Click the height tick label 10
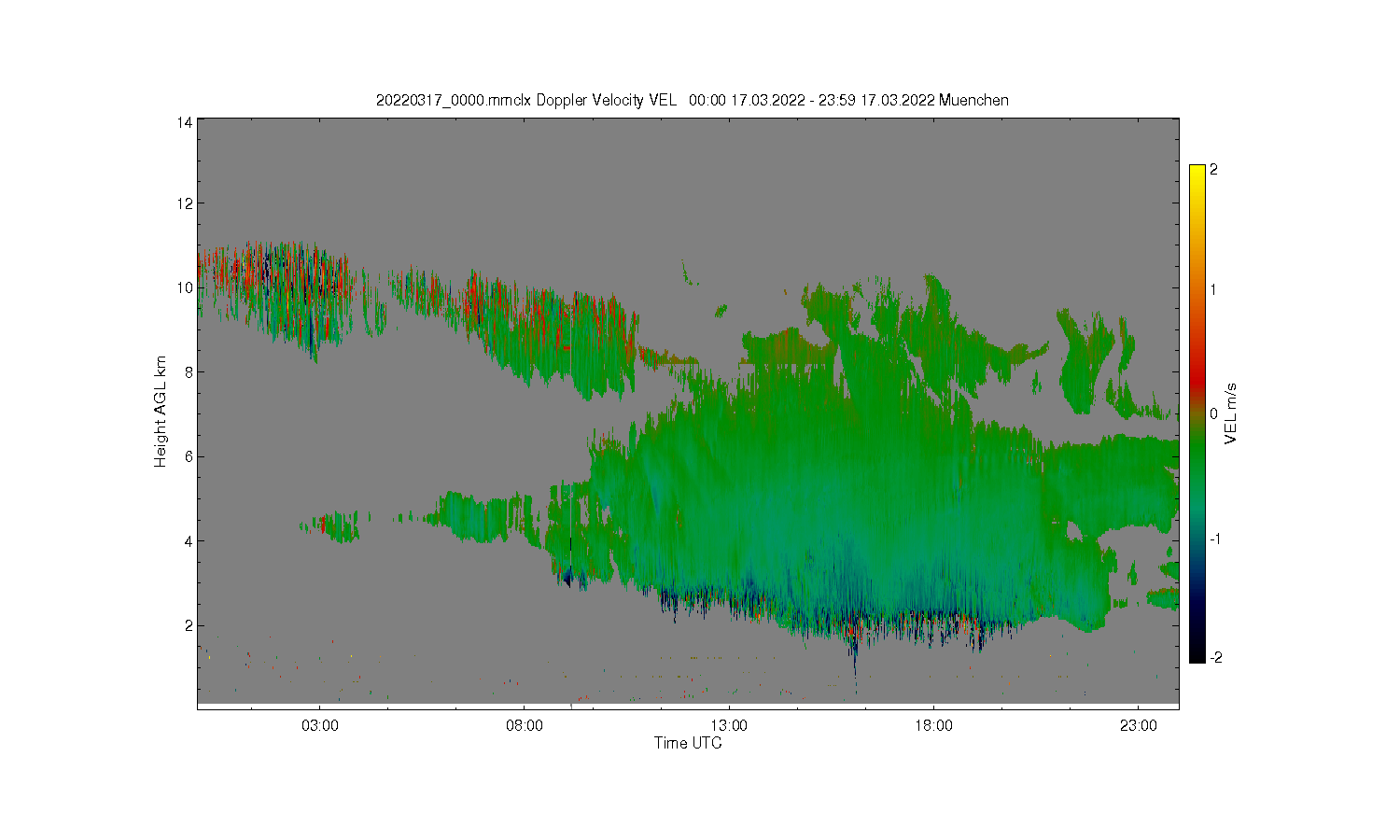Image resolution: width=1400 pixels, height=840 pixels. [185, 287]
